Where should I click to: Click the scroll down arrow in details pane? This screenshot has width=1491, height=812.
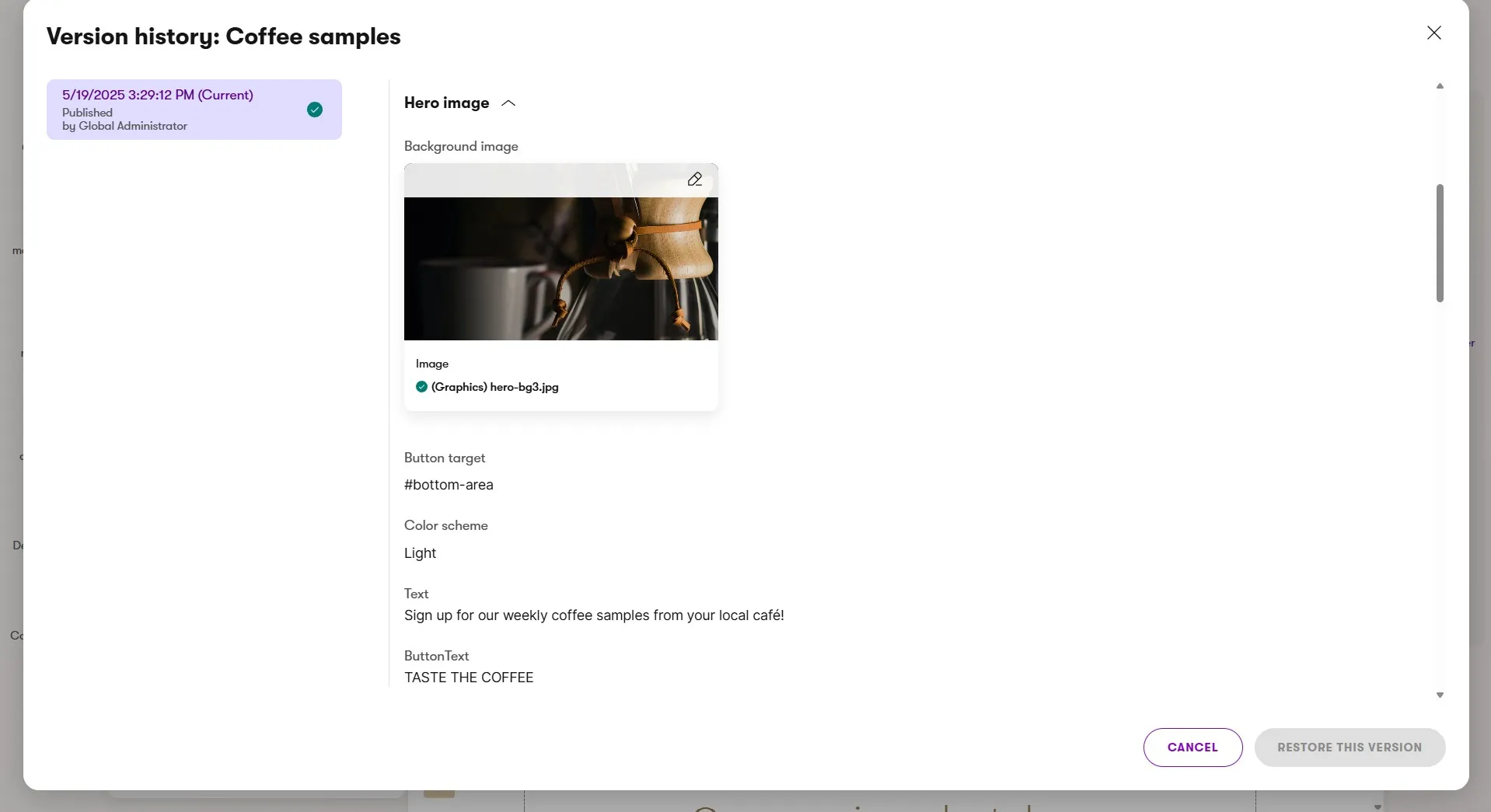pyautogui.click(x=1440, y=695)
